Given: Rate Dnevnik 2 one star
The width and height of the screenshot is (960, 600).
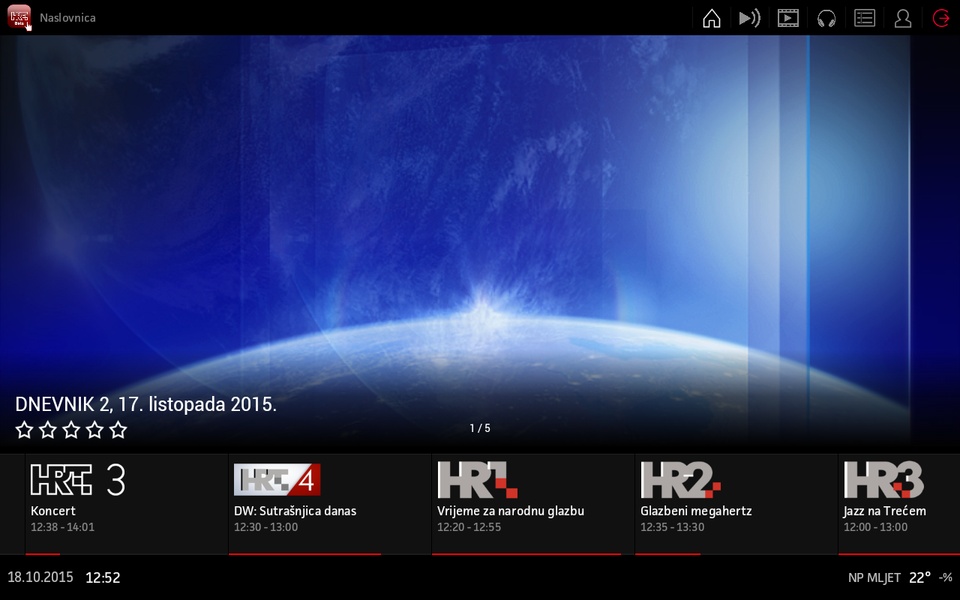Looking at the screenshot, I should coord(24,430).
